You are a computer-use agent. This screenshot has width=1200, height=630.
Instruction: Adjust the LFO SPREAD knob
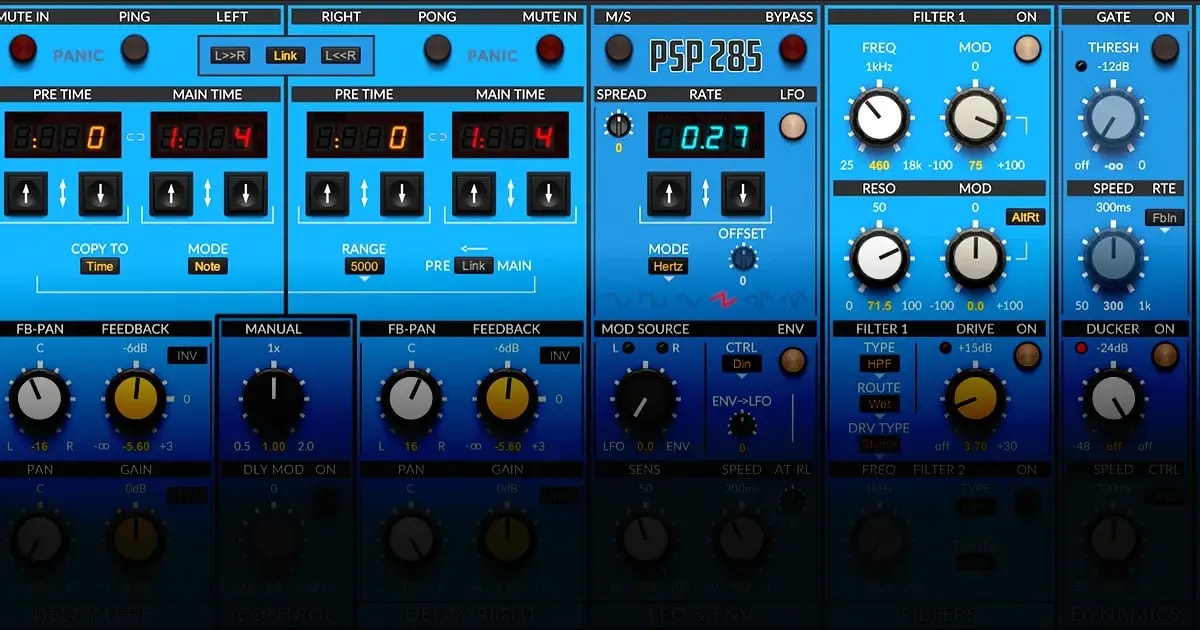point(618,125)
